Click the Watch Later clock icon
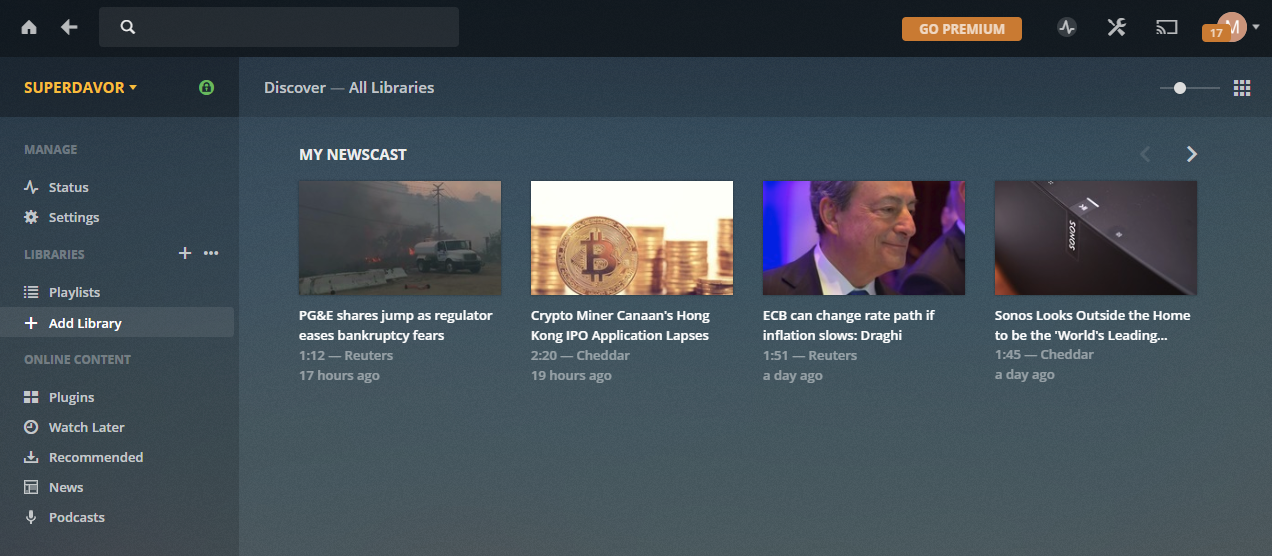Viewport: 1272px width, 556px height. (x=31, y=427)
